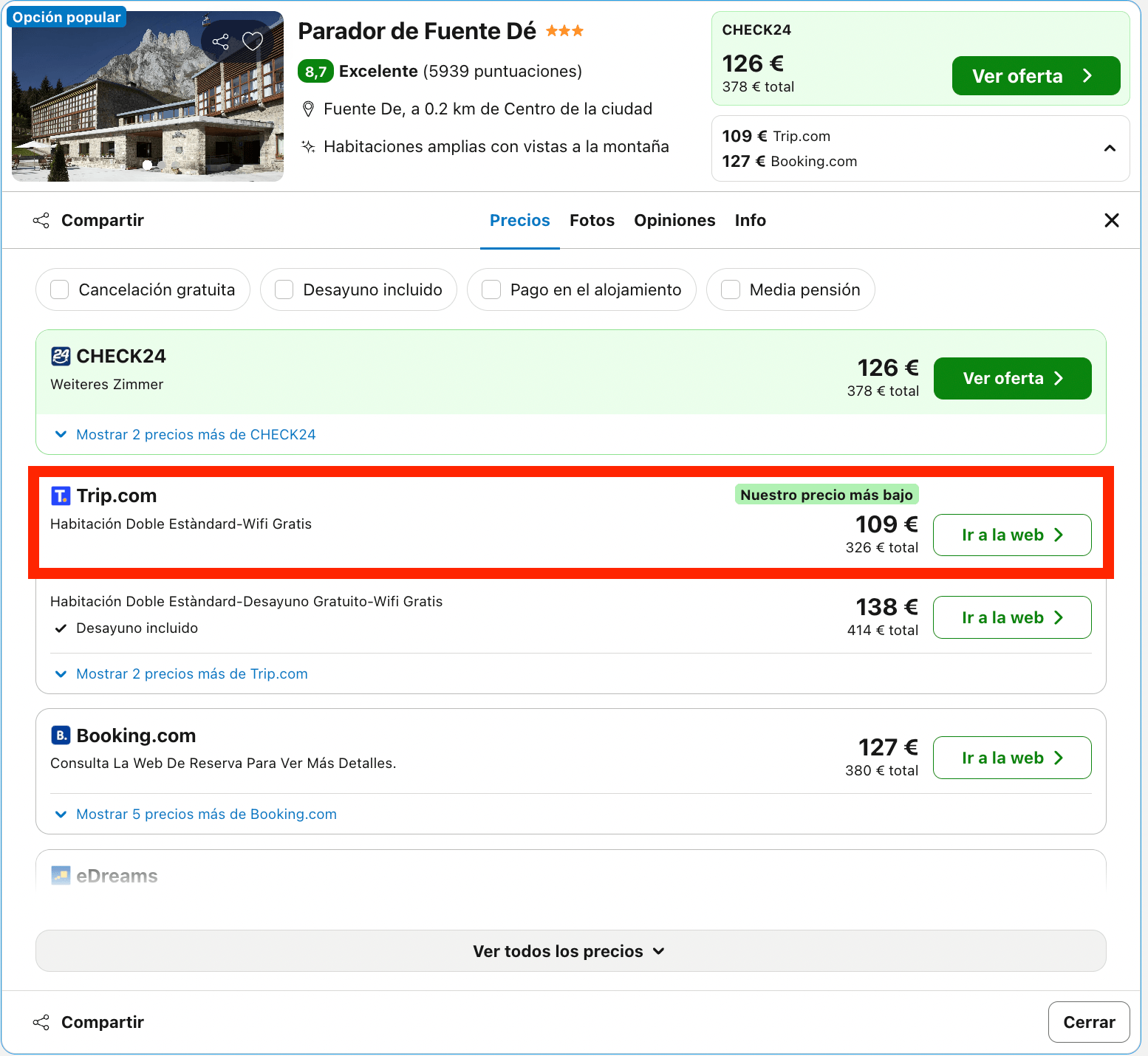Image resolution: width=1148 pixels, height=1056 pixels.
Task: Click 326 € total under Trip.com price
Action: tap(882, 547)
